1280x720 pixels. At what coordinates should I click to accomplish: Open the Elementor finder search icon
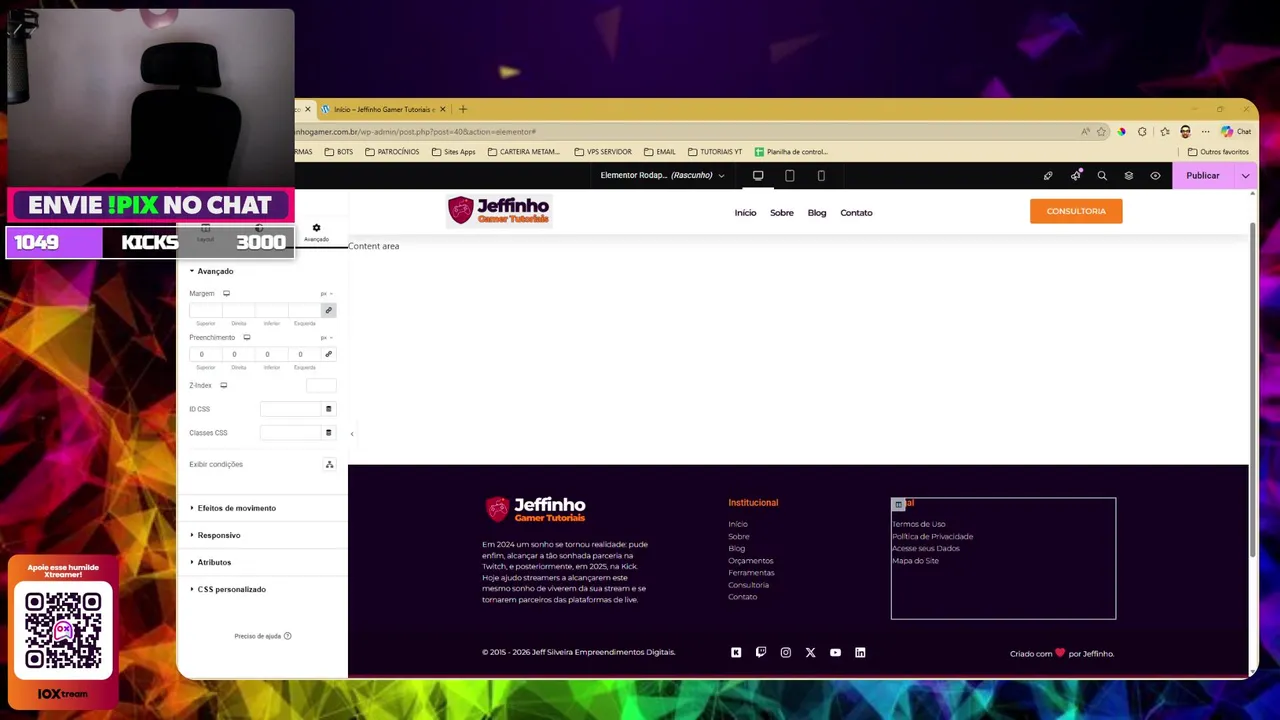point(1102,176)
